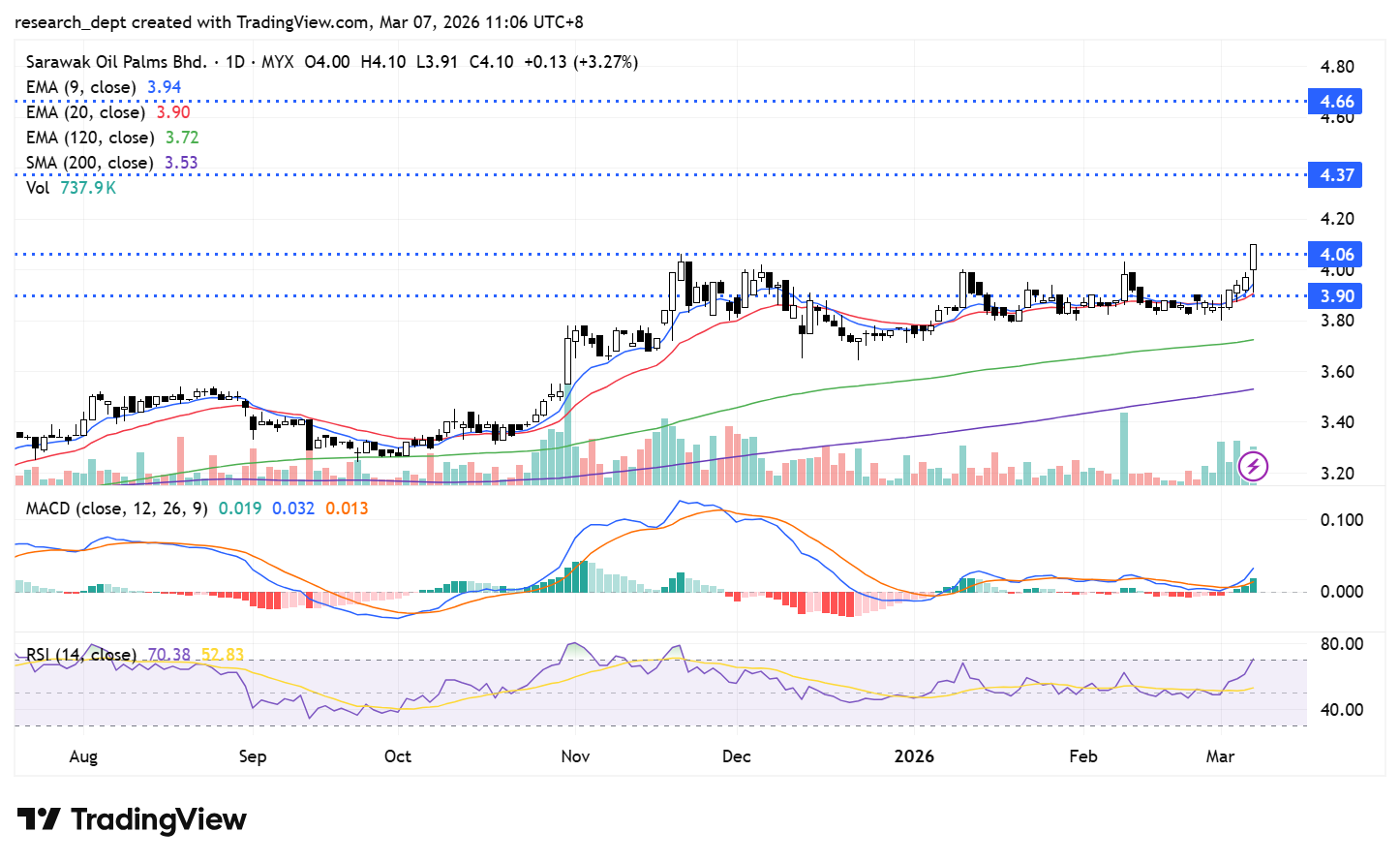
Task: Click the Sarawak Oil Palms Bhd. symbol title
Action: point(116,62)
